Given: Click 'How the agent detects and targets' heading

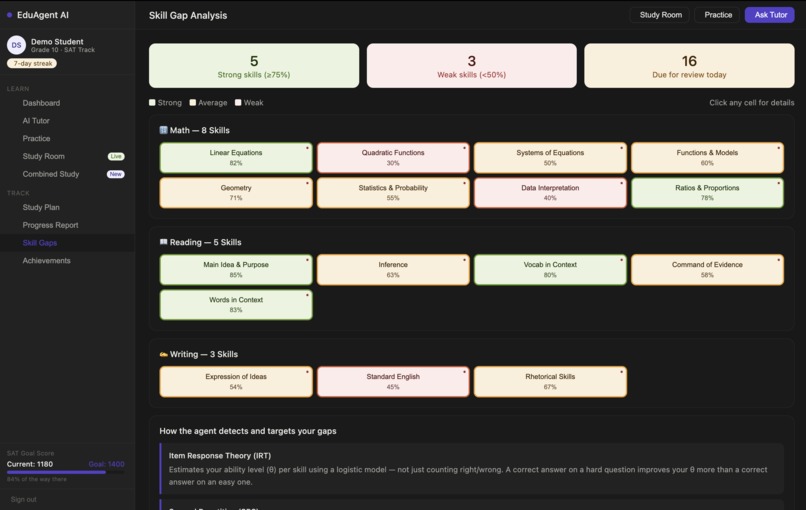Looking at the screenshot, I should click(x=248, y=431).
